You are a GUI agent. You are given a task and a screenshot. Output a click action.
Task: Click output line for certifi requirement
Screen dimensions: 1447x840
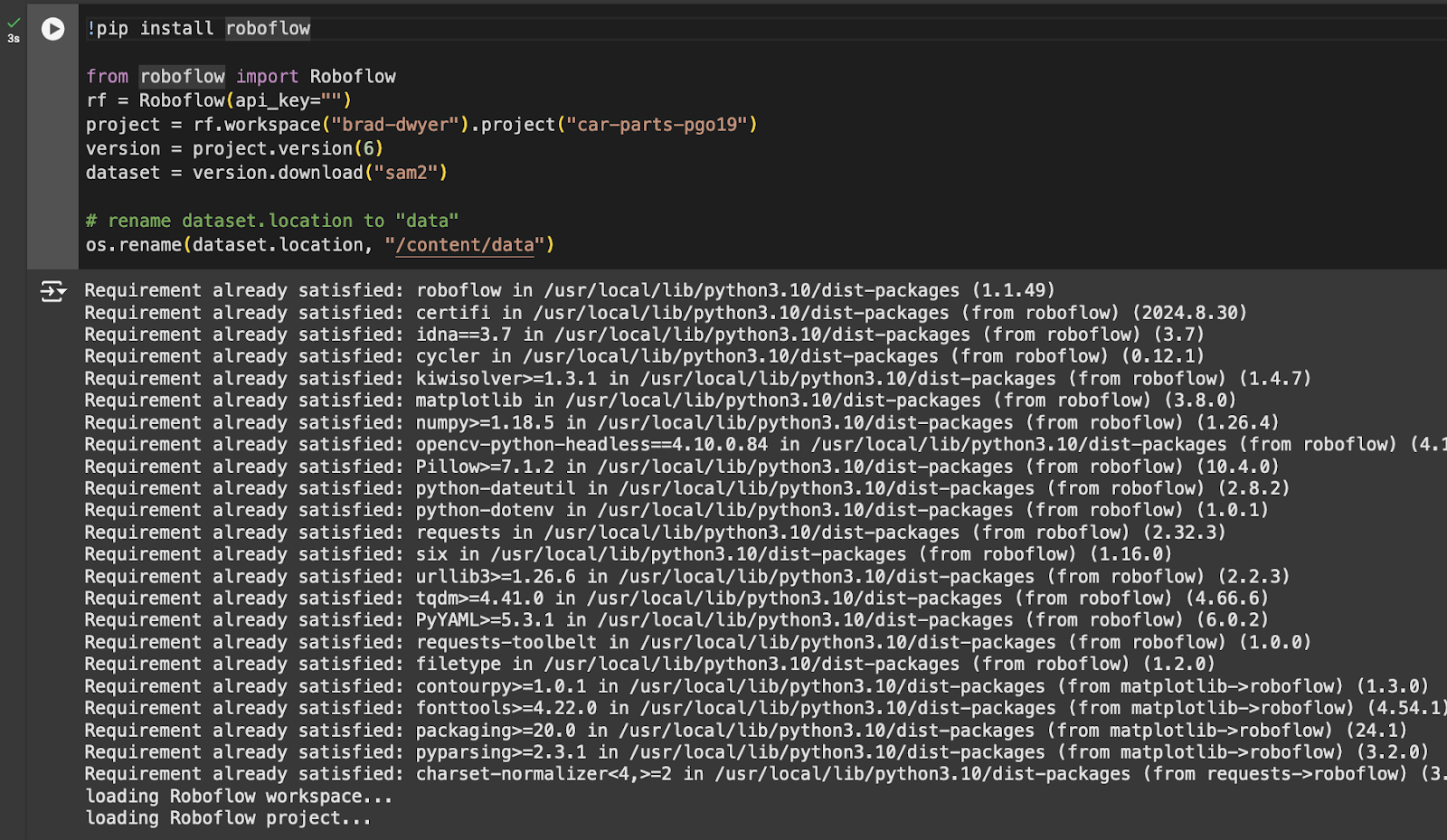click(666, 313)
